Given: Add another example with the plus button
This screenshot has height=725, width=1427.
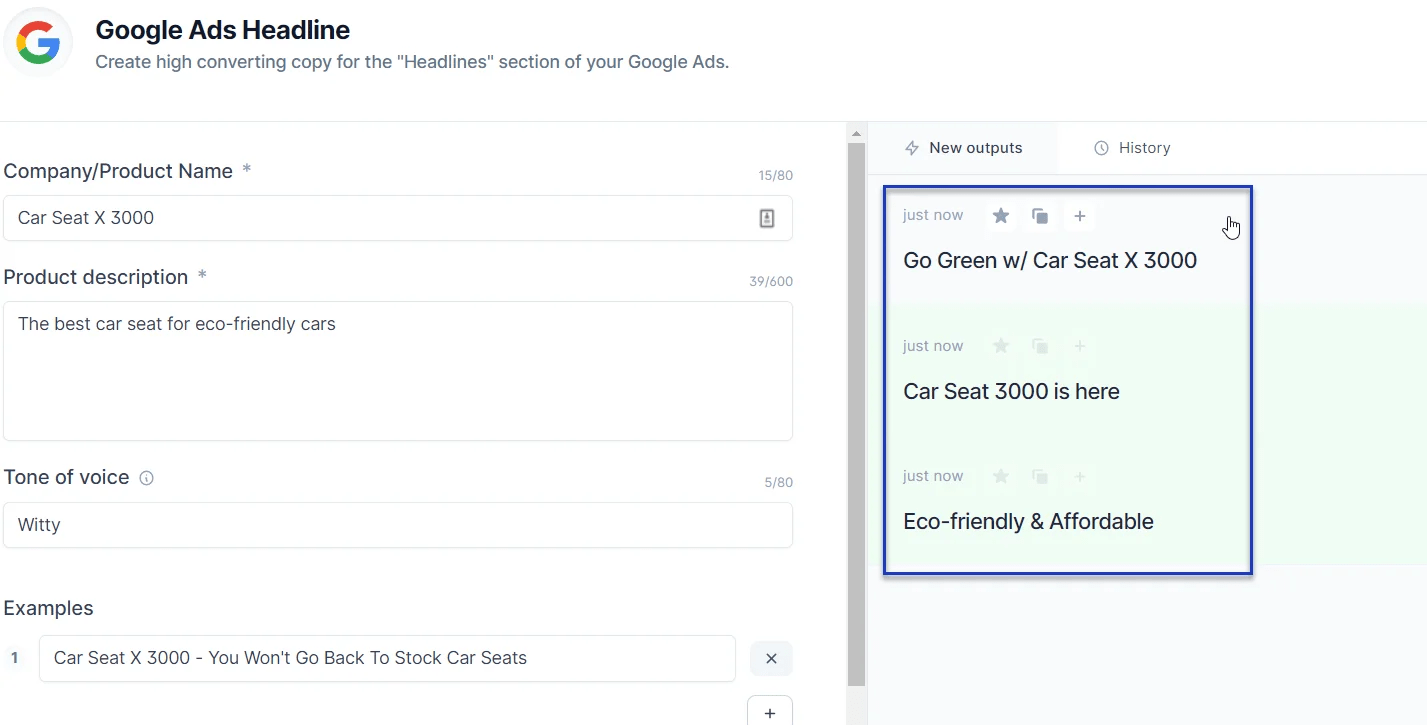Looking at the screenshot, I should 770,712.
